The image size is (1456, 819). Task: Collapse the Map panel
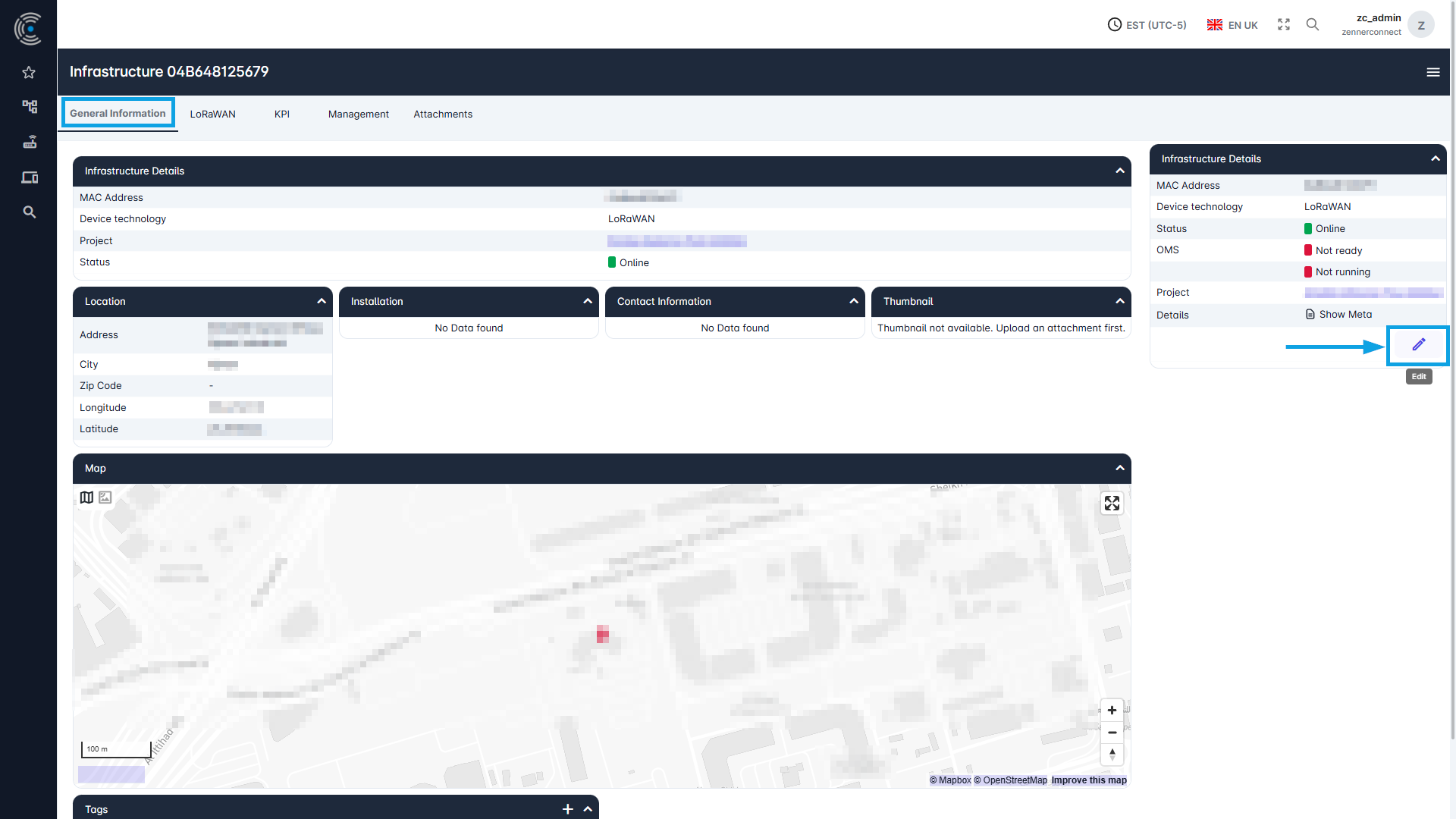click(x=1120, y=468)
